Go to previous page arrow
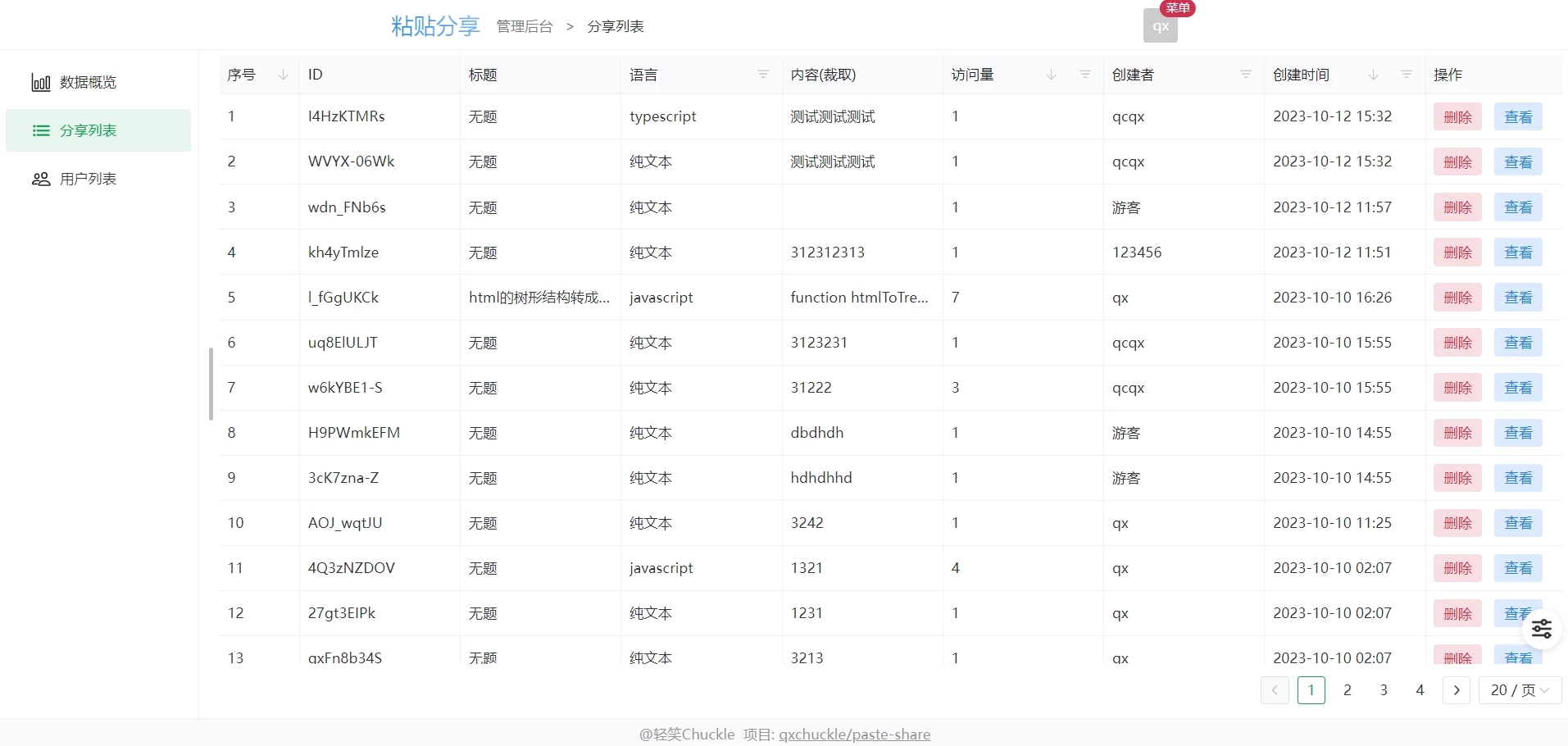This screenshot has height=746, width=1568. point(1275,690)
